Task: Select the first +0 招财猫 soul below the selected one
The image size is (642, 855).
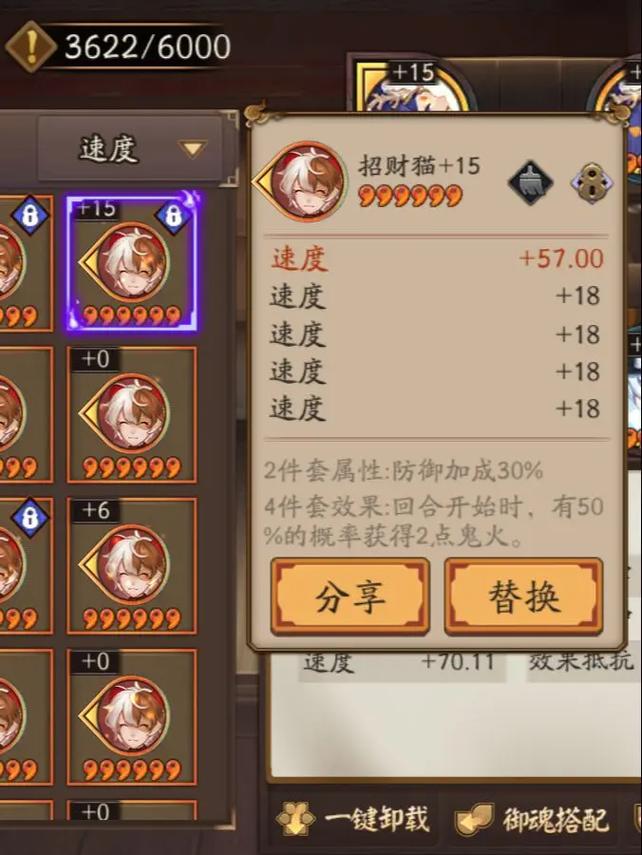Action: click(x=131, y=414)
